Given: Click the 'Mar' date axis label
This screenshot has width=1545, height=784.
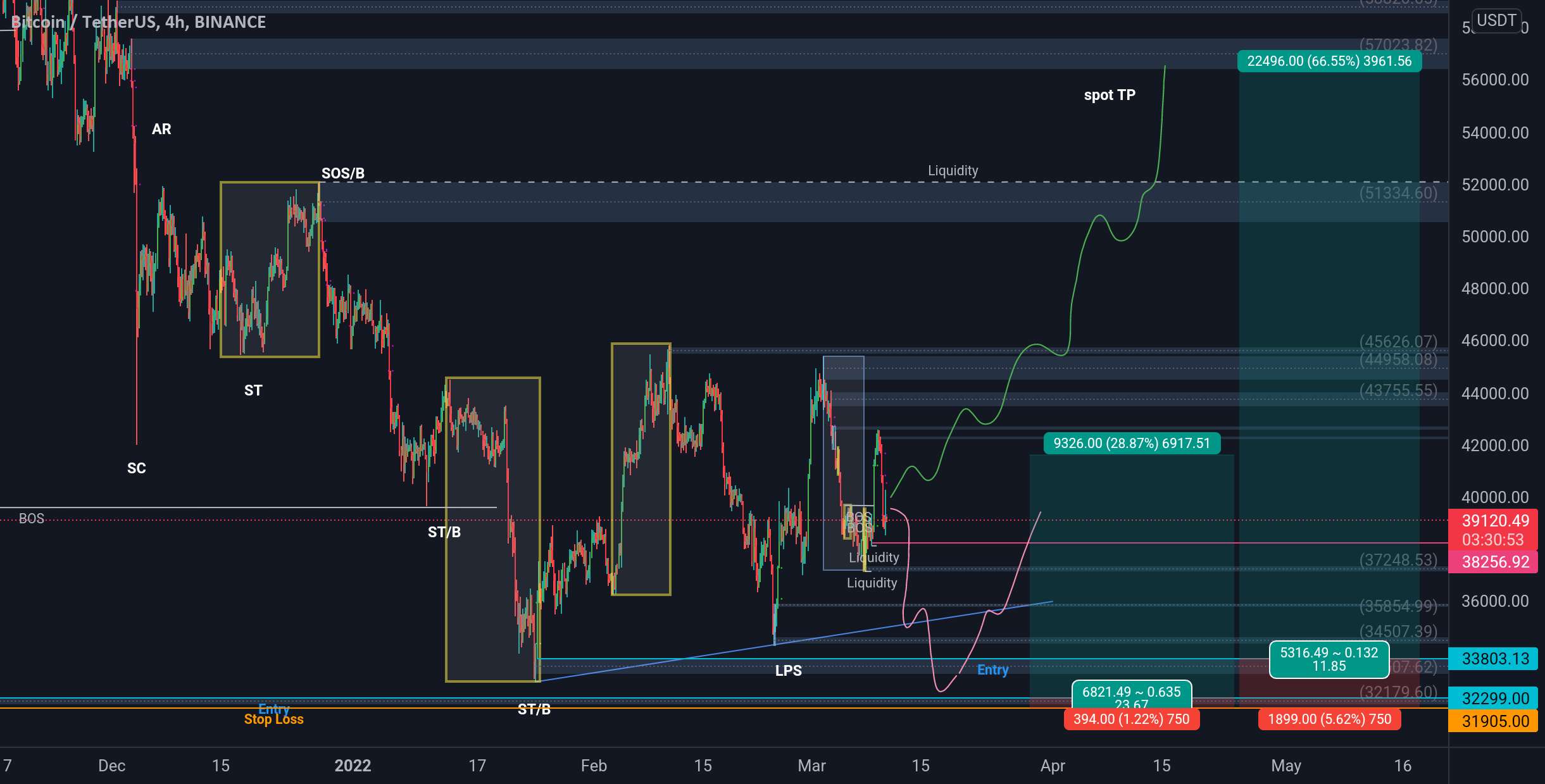Looking at the screenshot, I should pos(812,766).
